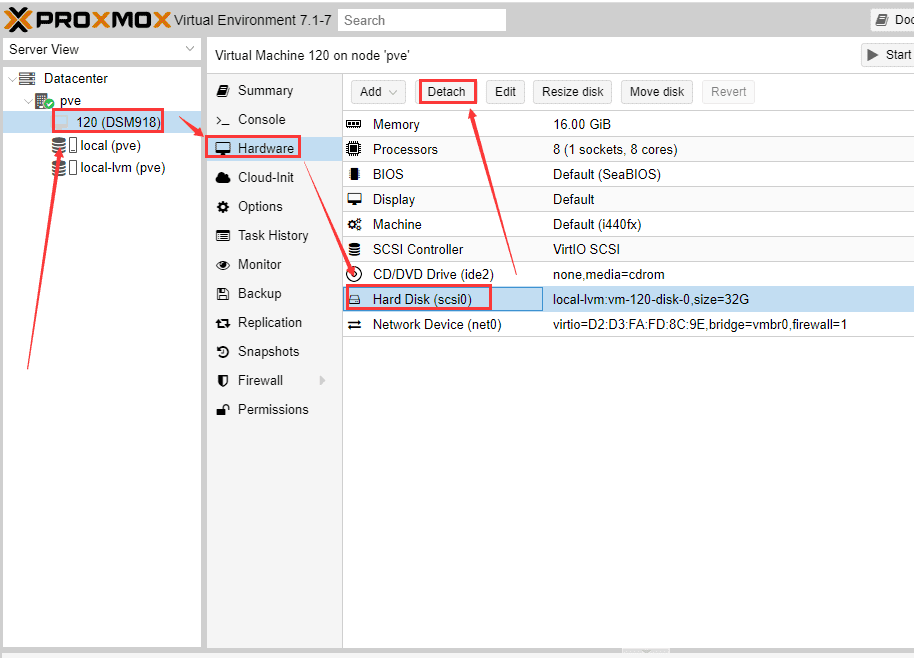914x658 pixels.
Task: Click the Processors CPU icon
Action: click(354, 149)
